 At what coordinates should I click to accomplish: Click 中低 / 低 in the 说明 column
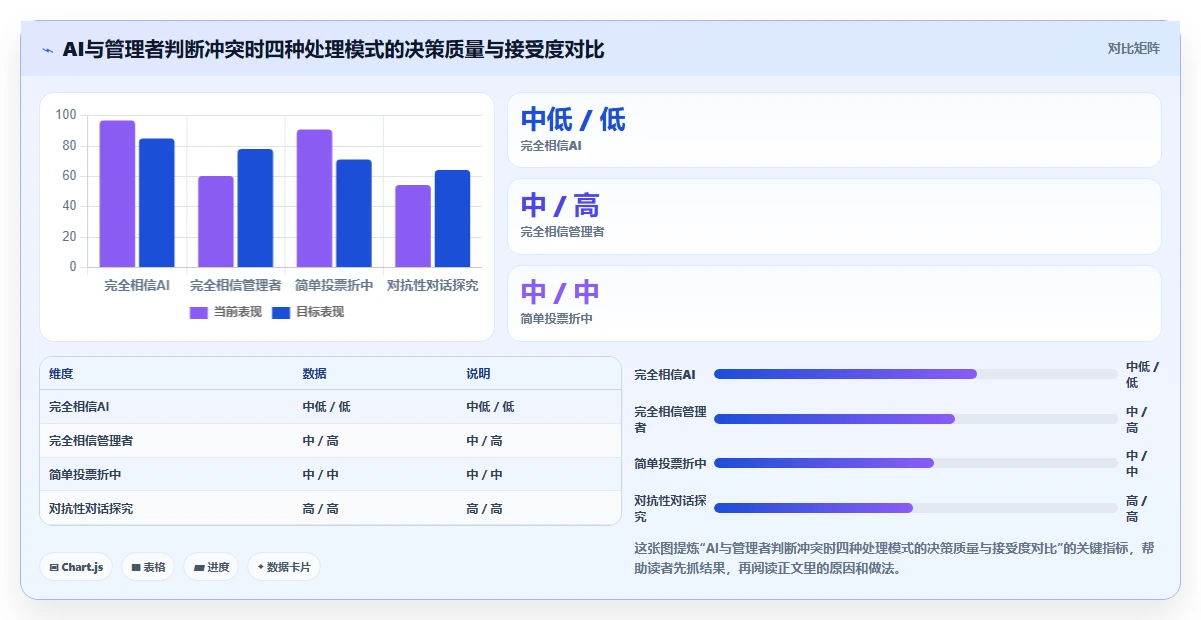tap(490, 407)
